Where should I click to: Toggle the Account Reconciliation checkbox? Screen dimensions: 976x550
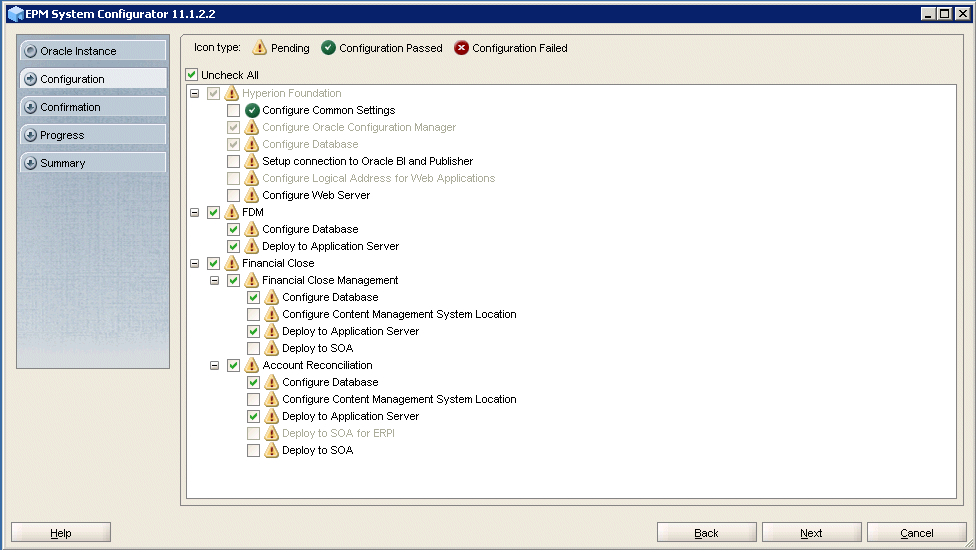coord(233,365)
